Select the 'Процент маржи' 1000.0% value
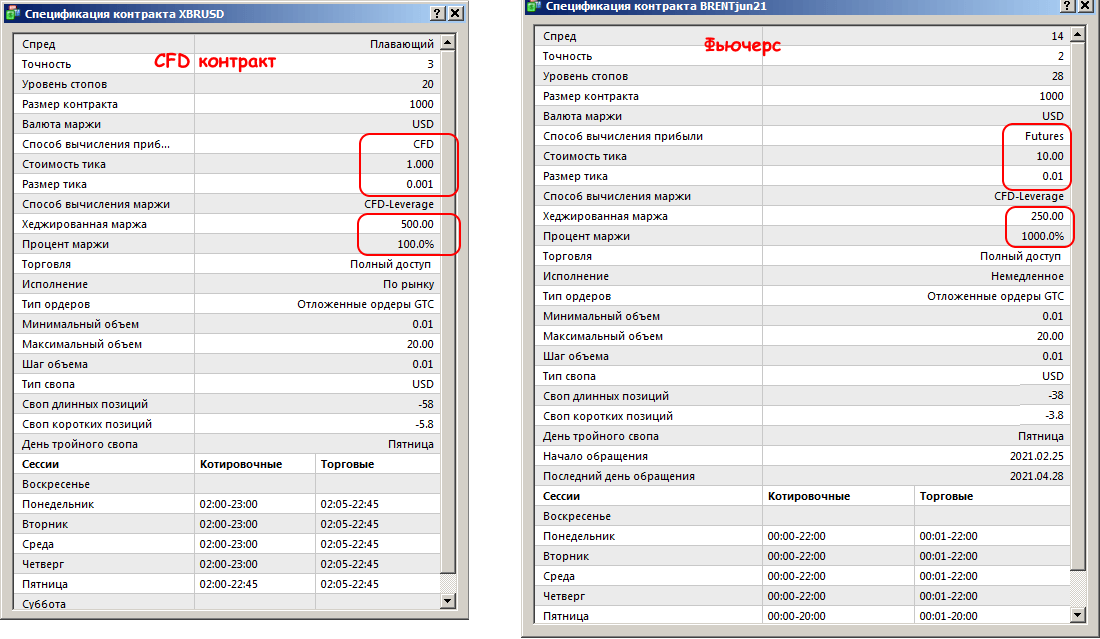The image size is (1100, 639). coord(1040,236)
